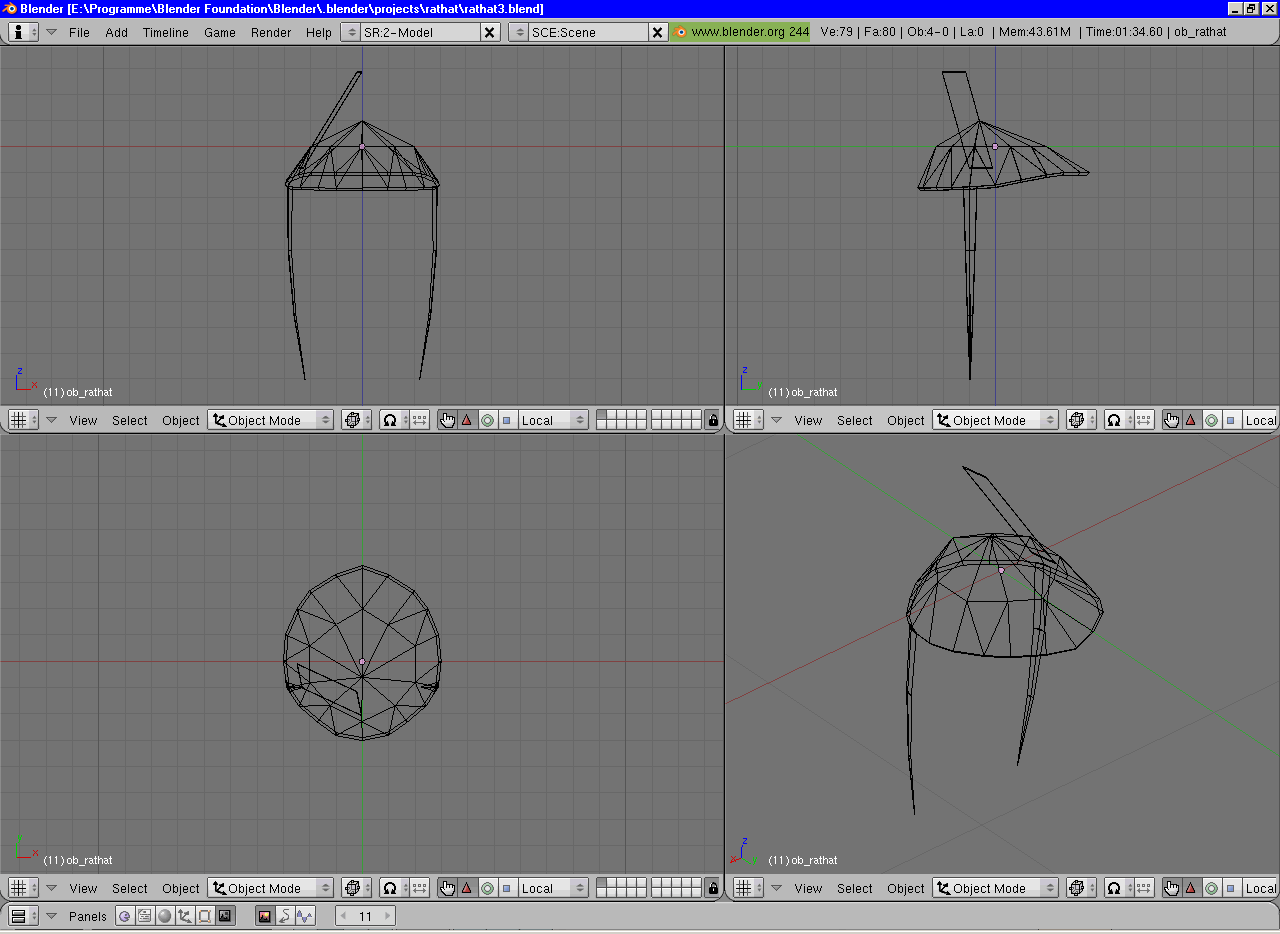The height and width of the screenshot is (934, 1280).
Task: Open the Timeline menu in top bar
Action: click(165, 32)
